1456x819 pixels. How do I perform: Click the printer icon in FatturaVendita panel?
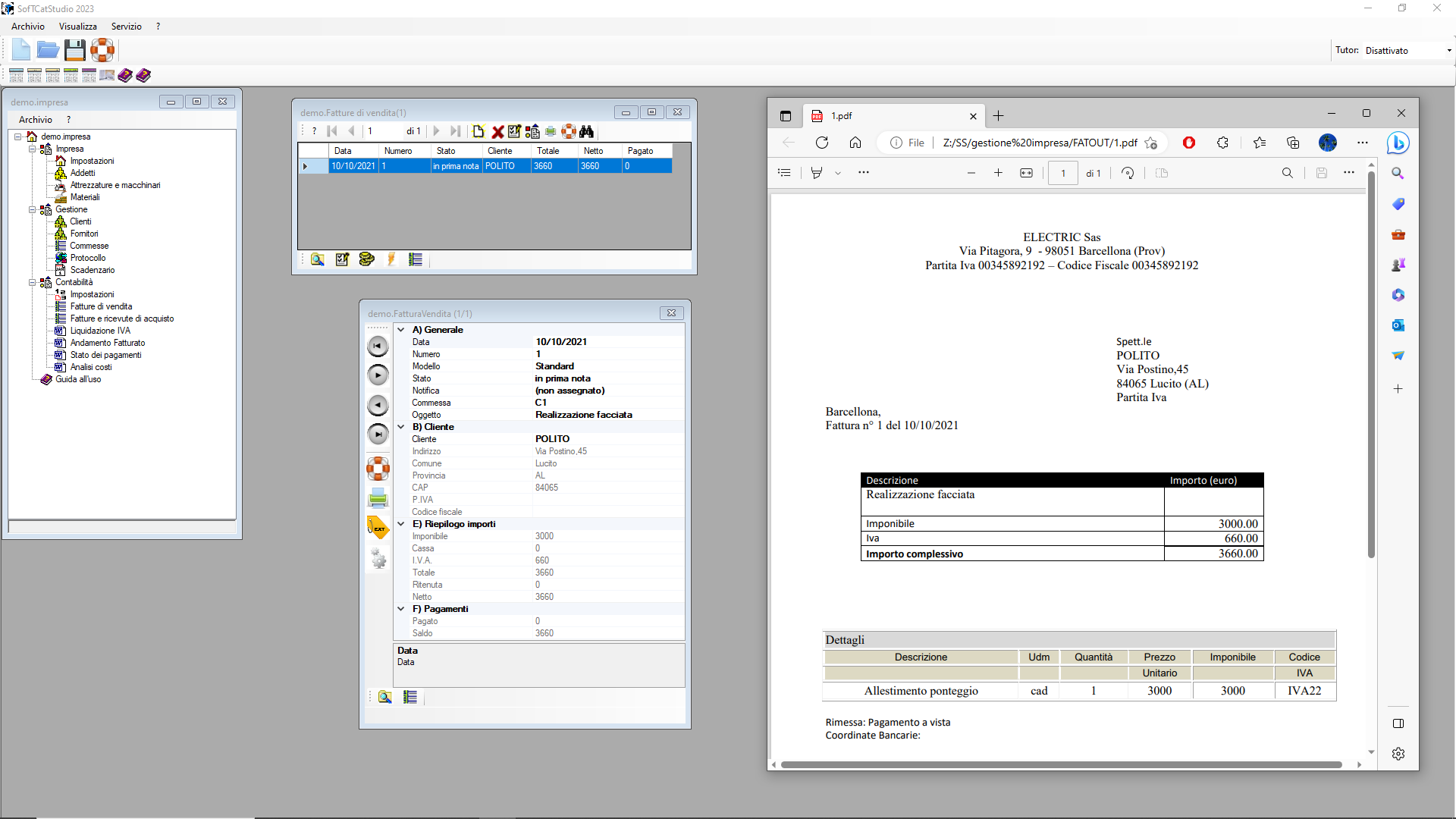click(378, 498)
